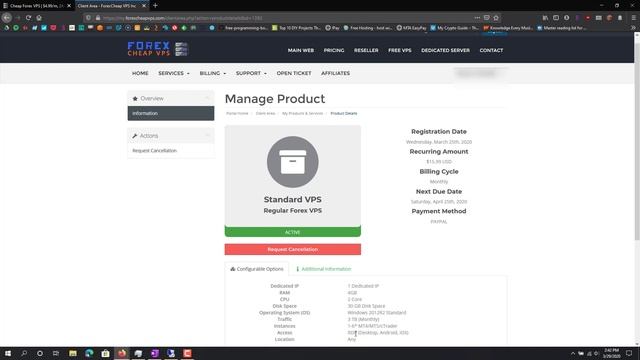This screenshot has height=360, width=640.
Task: Click the red Request Cancellation button
Action: coord(293,249)
